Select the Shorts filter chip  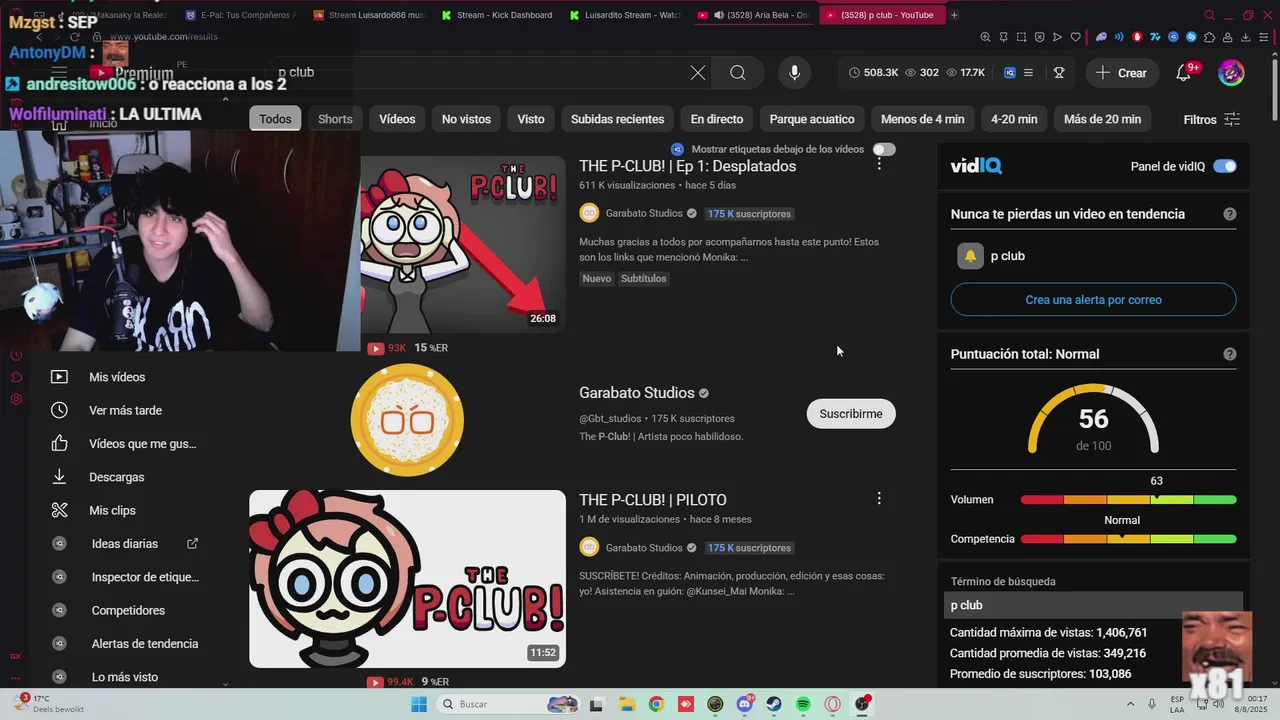[x=335, y=119]
